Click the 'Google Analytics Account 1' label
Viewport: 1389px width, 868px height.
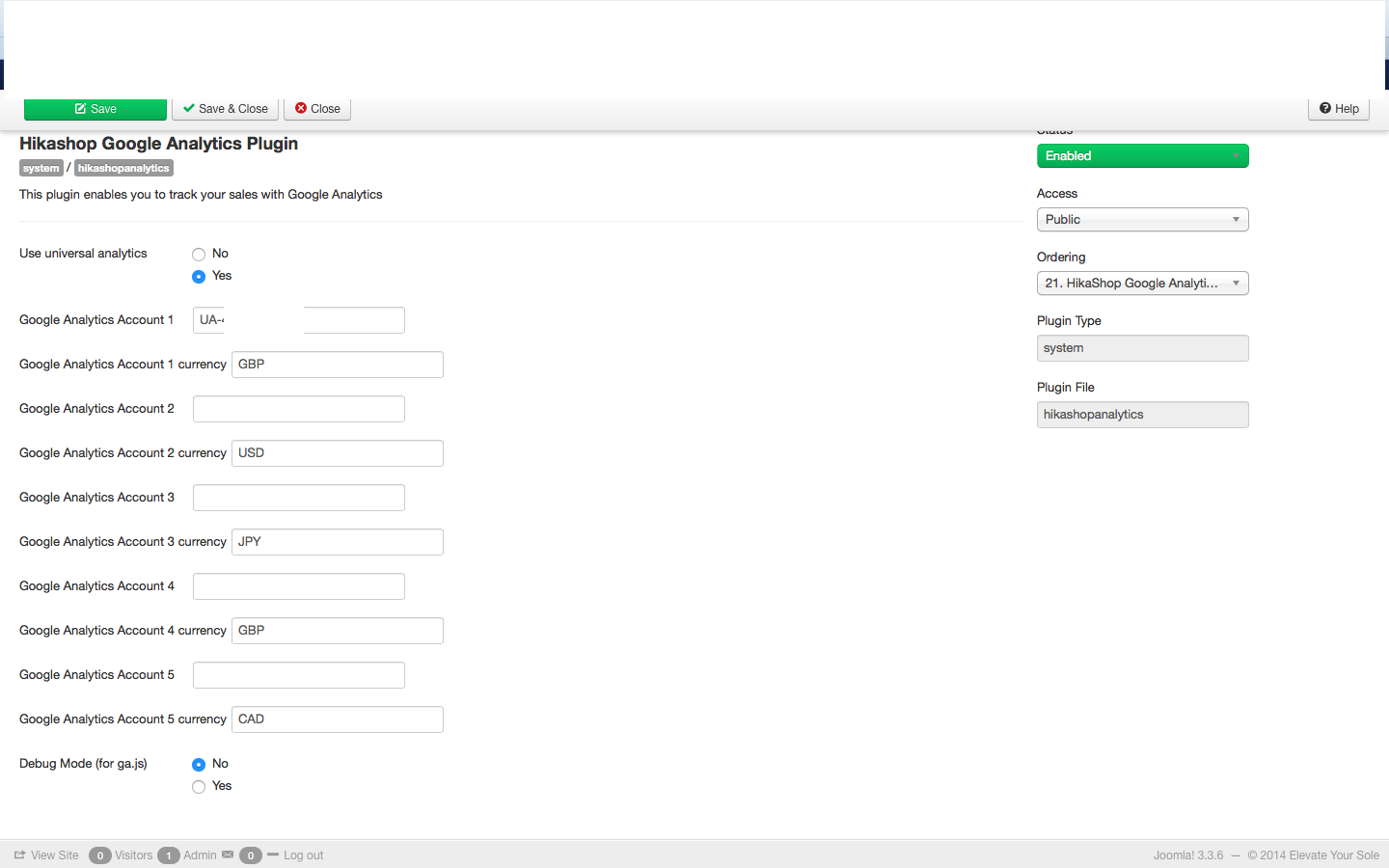[96, 320]
